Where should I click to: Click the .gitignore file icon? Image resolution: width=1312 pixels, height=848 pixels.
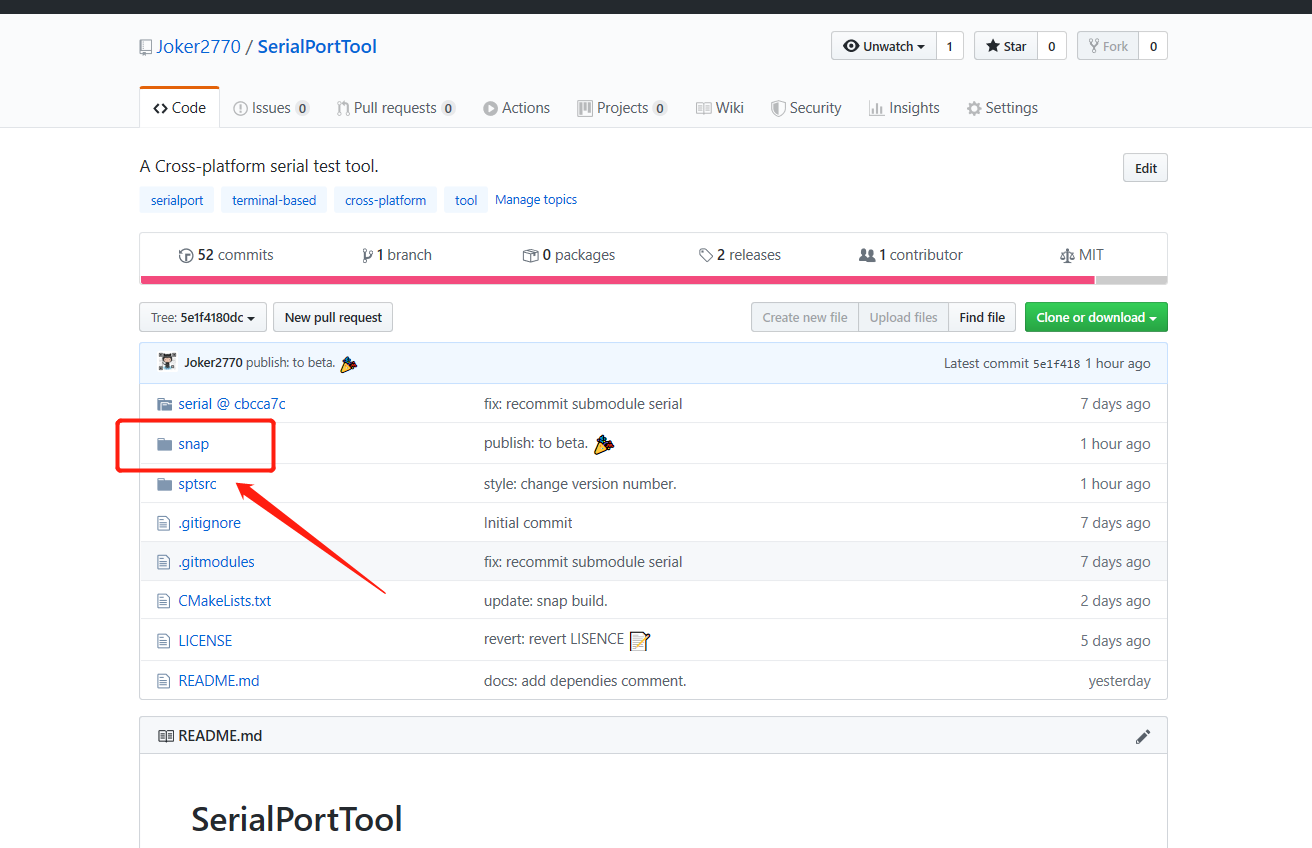click(x=164, y=523)
